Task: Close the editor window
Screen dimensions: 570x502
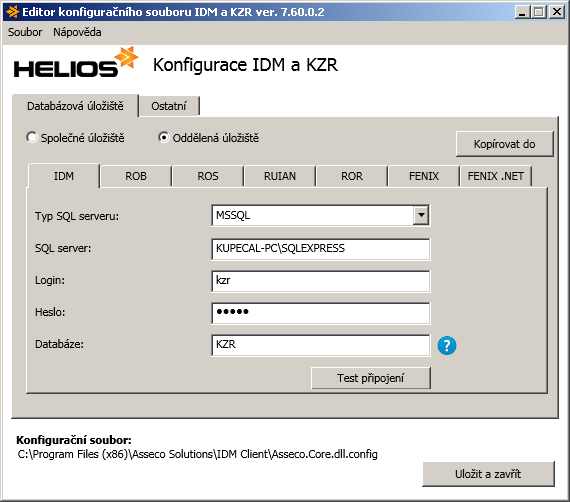Action: pyautogui.click(x=557, y=12)
